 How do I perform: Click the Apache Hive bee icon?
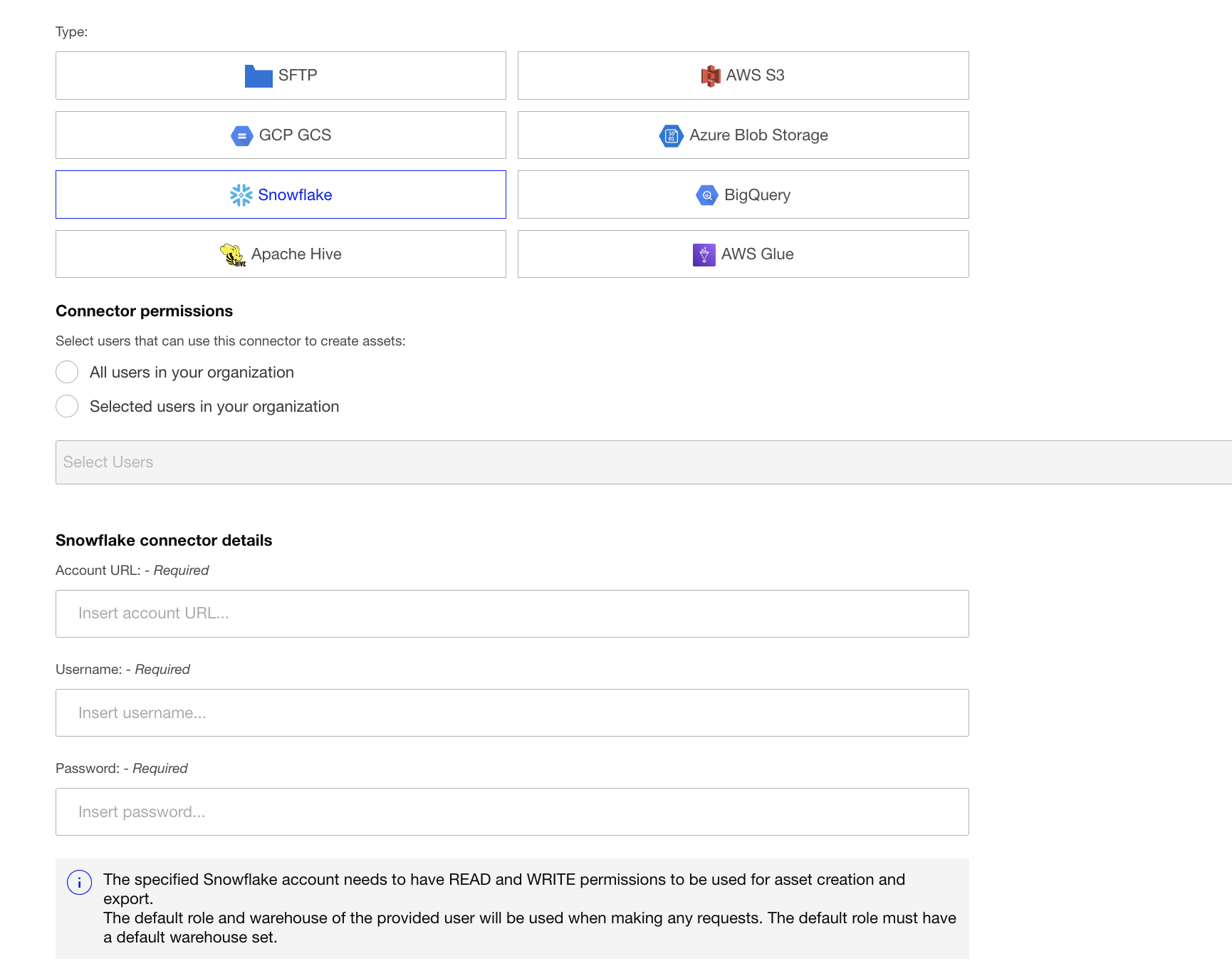pyautogui.click(x=233, y=254)
